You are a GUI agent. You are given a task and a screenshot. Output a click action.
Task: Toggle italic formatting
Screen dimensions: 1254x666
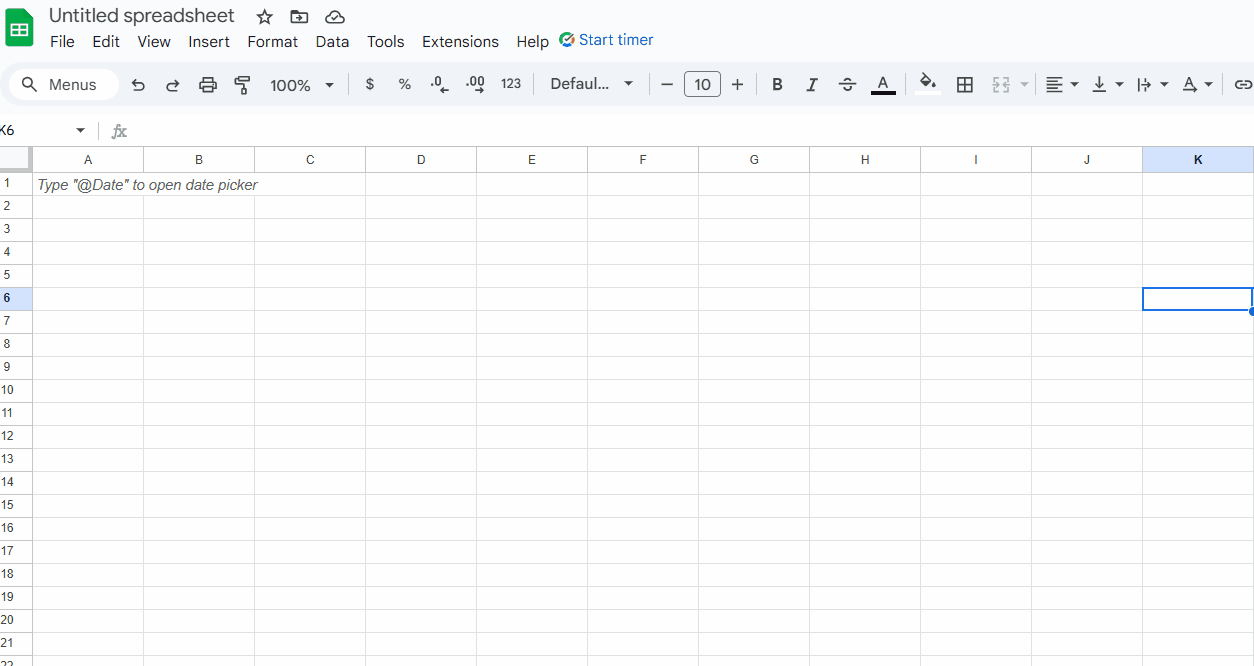coord(812,85)
